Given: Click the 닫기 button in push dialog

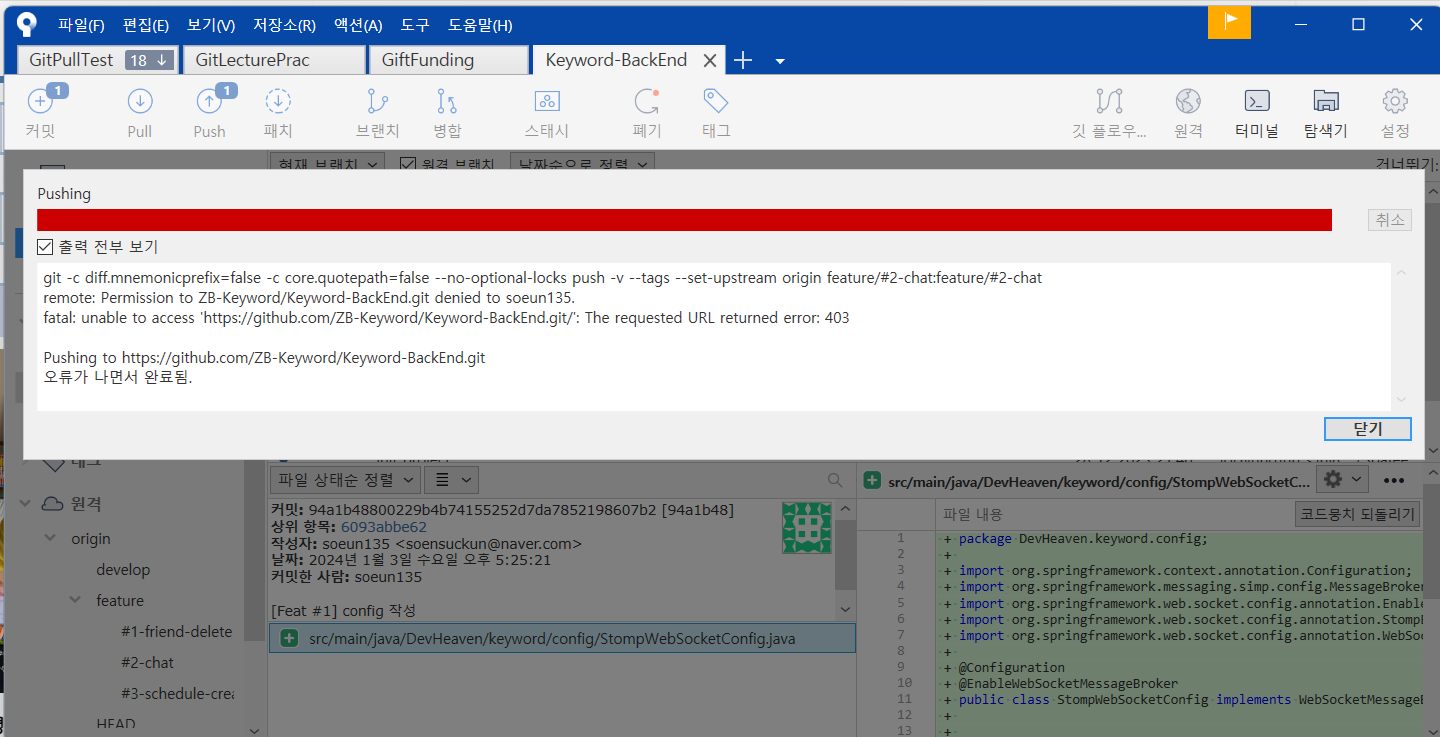Looking at the screenshot, I should click(x=1367, y=429).
